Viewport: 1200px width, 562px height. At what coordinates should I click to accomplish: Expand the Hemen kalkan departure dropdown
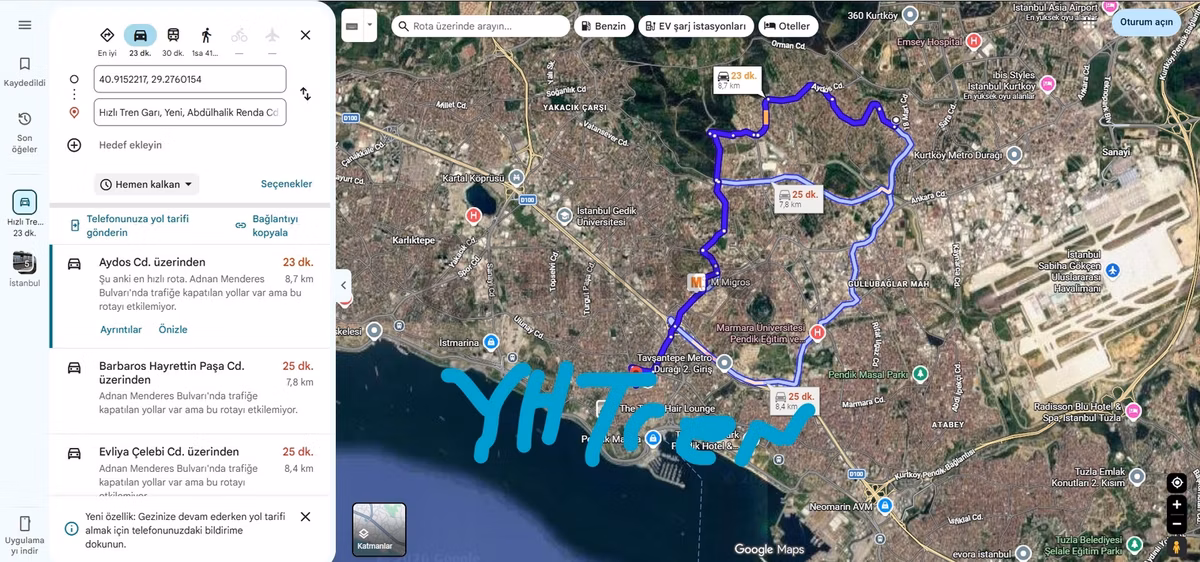click(x=147, y=184)
